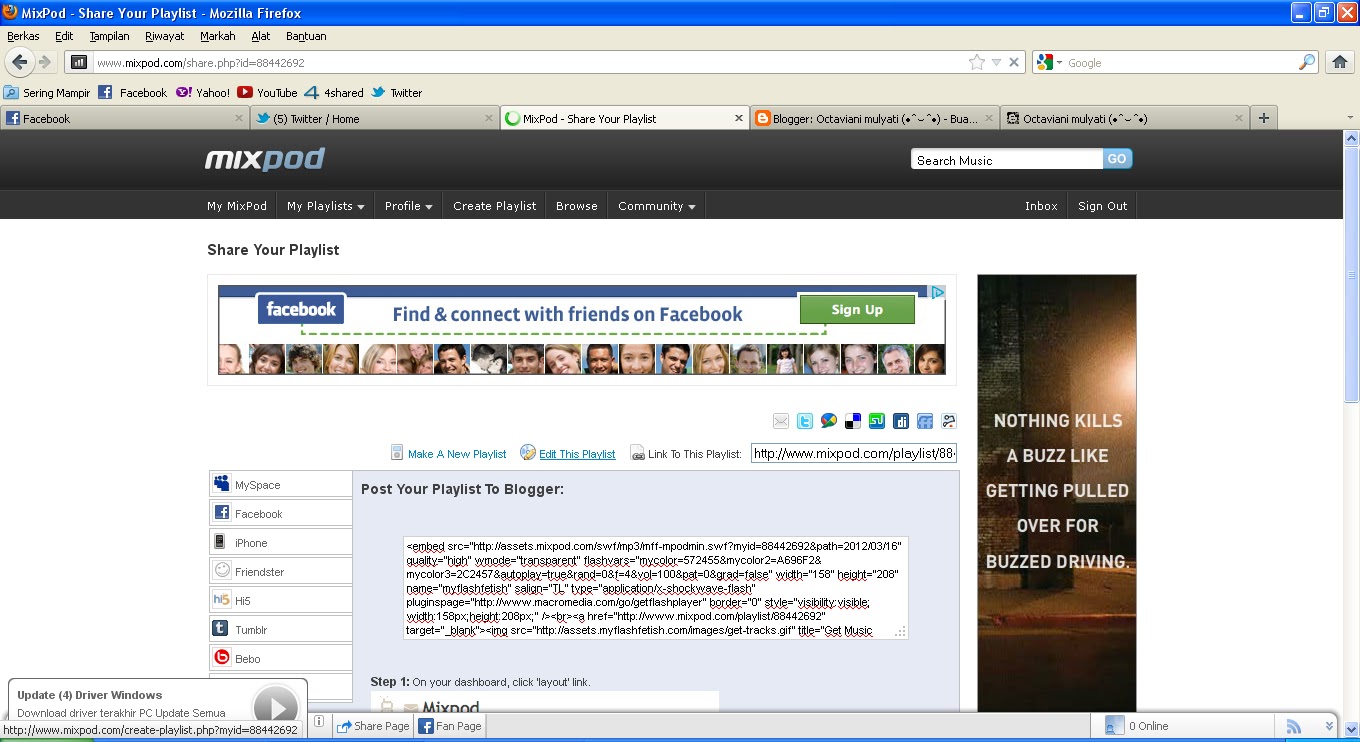Click the Edit This Playlist pencil icon

coord(528,453)
